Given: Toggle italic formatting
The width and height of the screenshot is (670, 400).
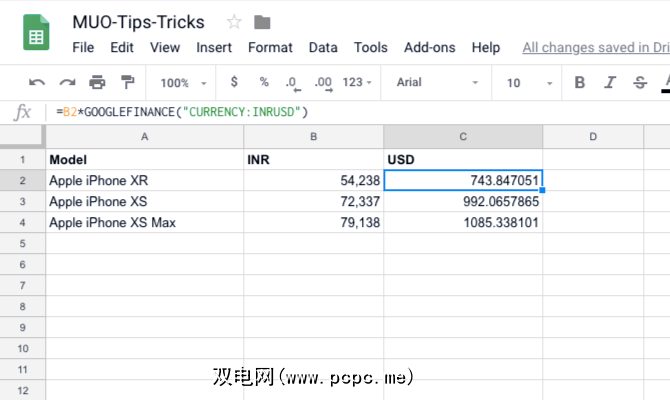Looking at the screenshot, I should [x=610, y=83].
